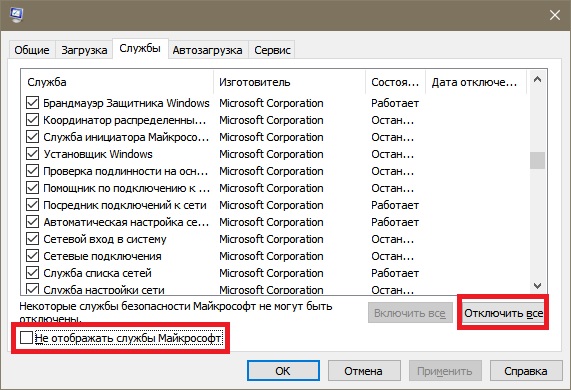
Task: Open help with Справка button
Action: (x=526, y=371)
